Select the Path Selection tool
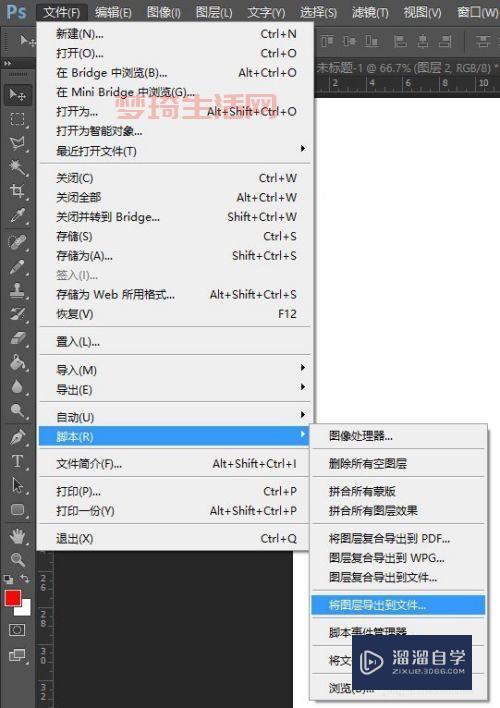 pos(18,485)
